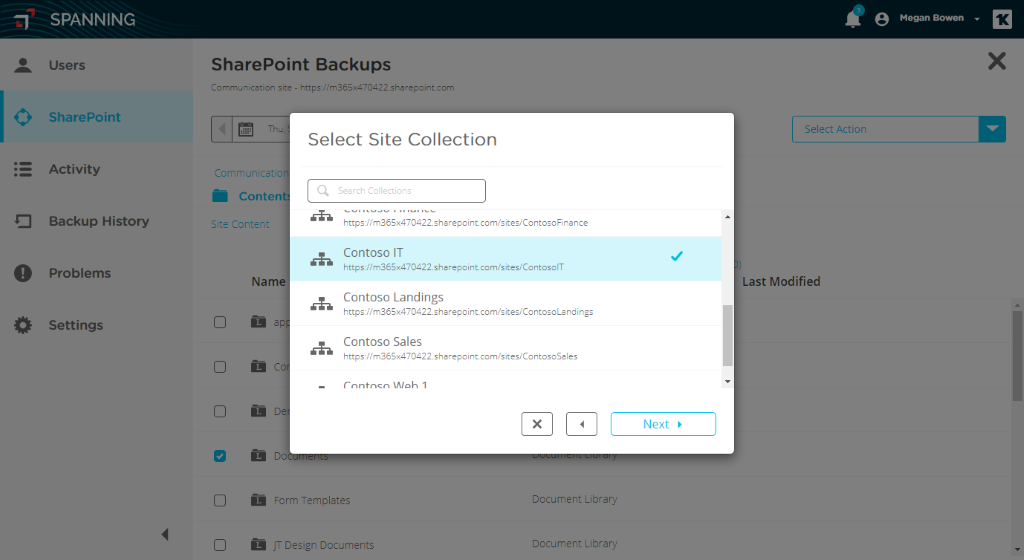Select the ContosoFinance site collection row
Viewport: 1024px width, 560px height.
click(x=505, y=223)
